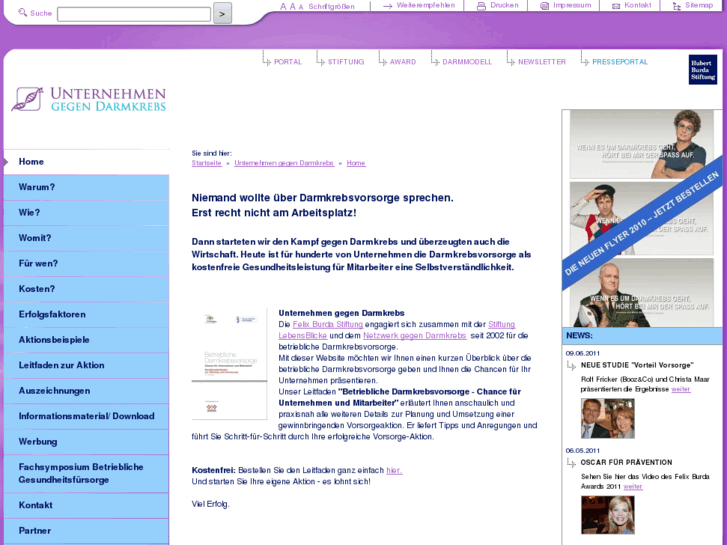Select the smallest font size A

coord(301,7)
